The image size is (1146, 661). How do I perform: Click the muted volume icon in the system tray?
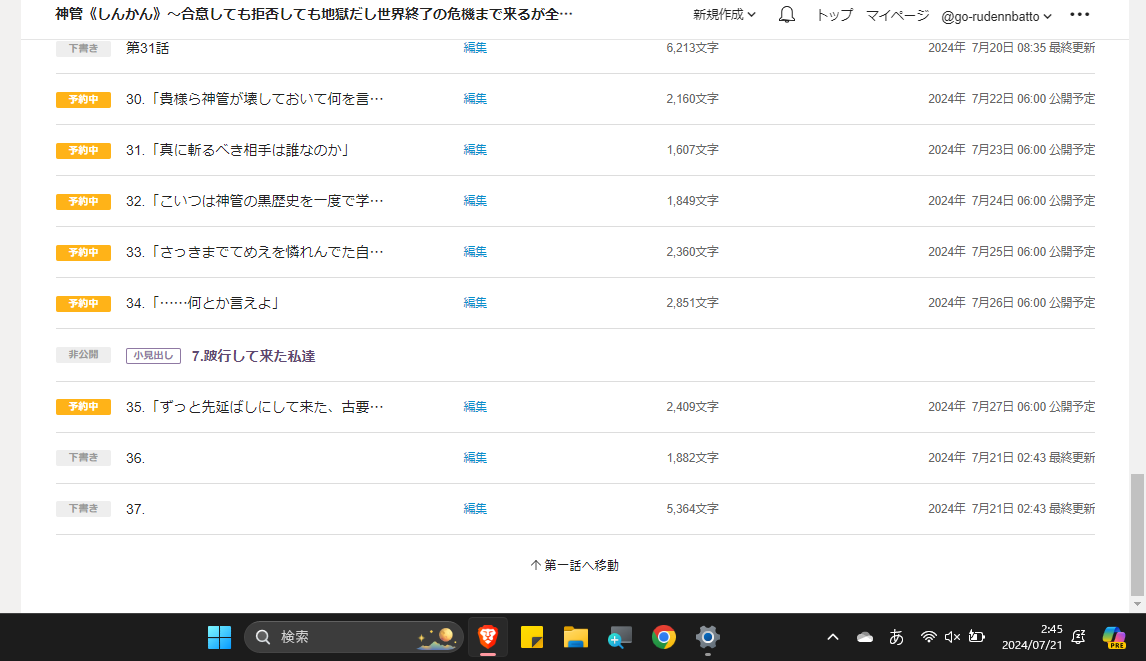tap(952, 636)
